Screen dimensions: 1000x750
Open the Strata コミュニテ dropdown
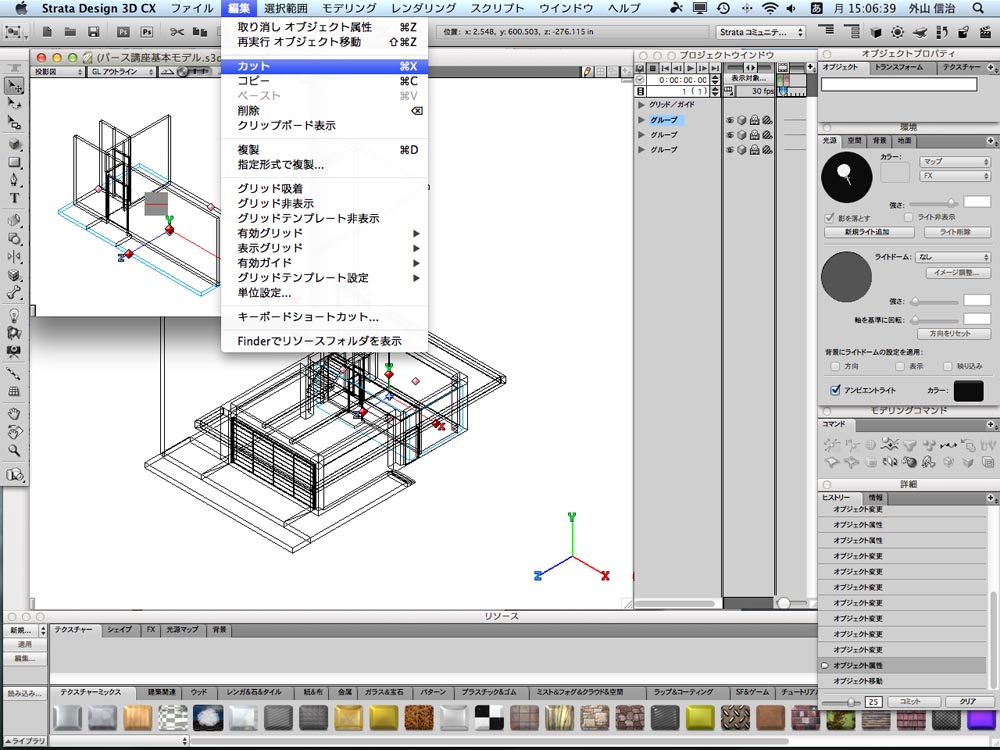[x=761, y=32]
